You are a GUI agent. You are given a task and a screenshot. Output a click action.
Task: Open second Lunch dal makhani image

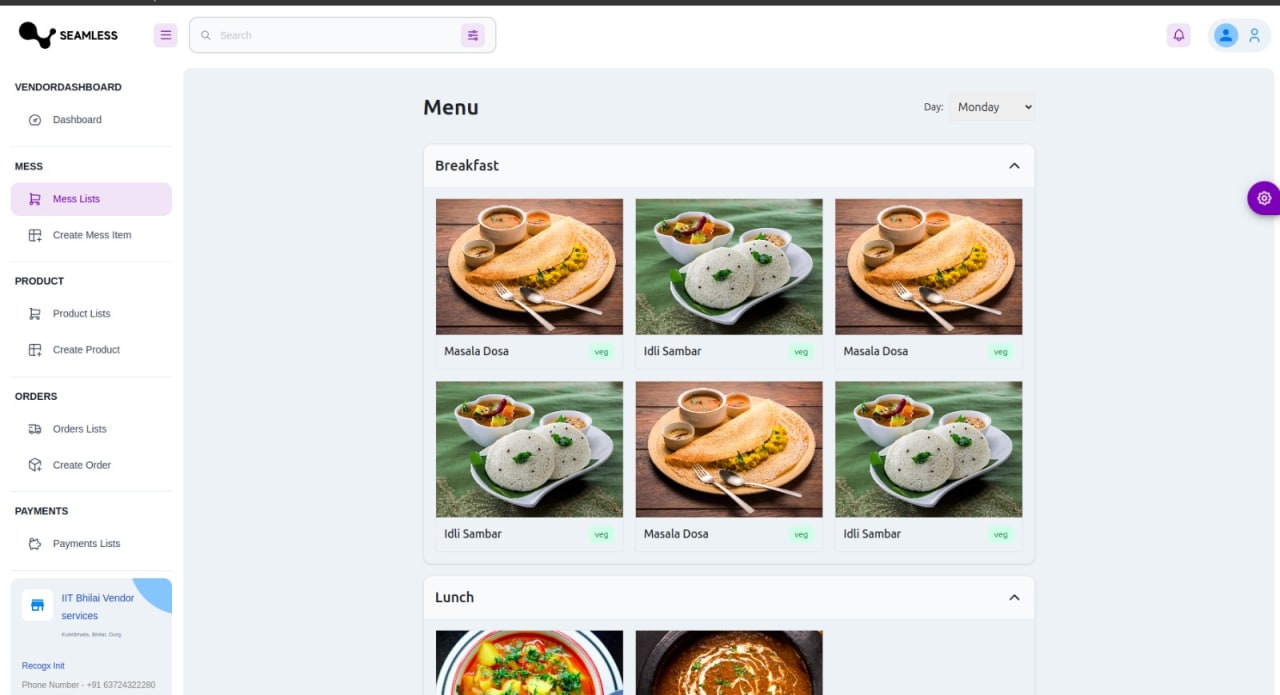click(729, 662)
